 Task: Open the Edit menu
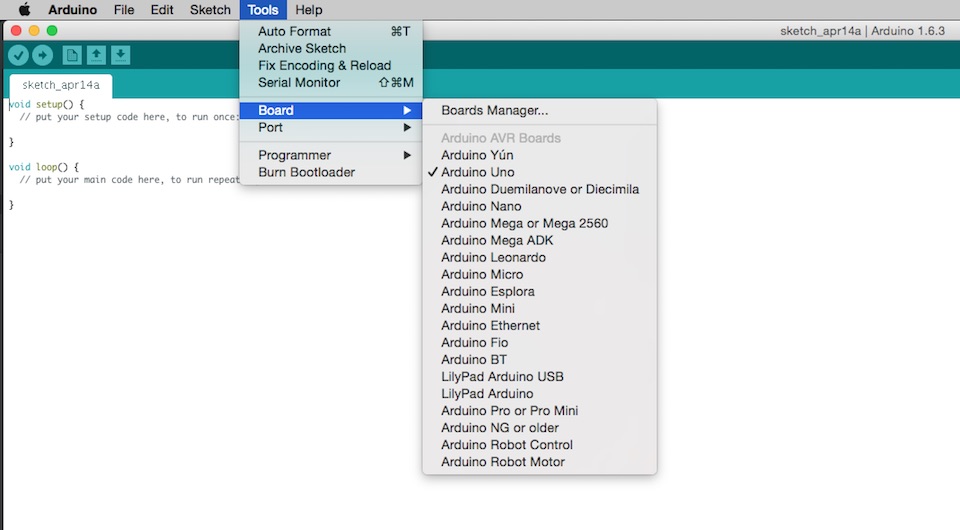point(162,10)
